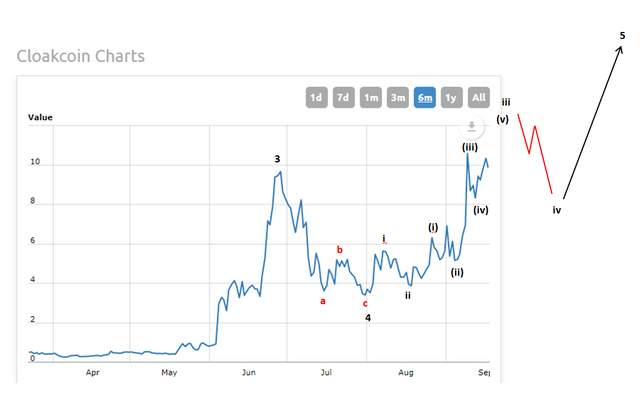The width and height of the screenshot is (640, 419).
Task: Click the Cloakcoin Charts heading
Action: [81, 56]
